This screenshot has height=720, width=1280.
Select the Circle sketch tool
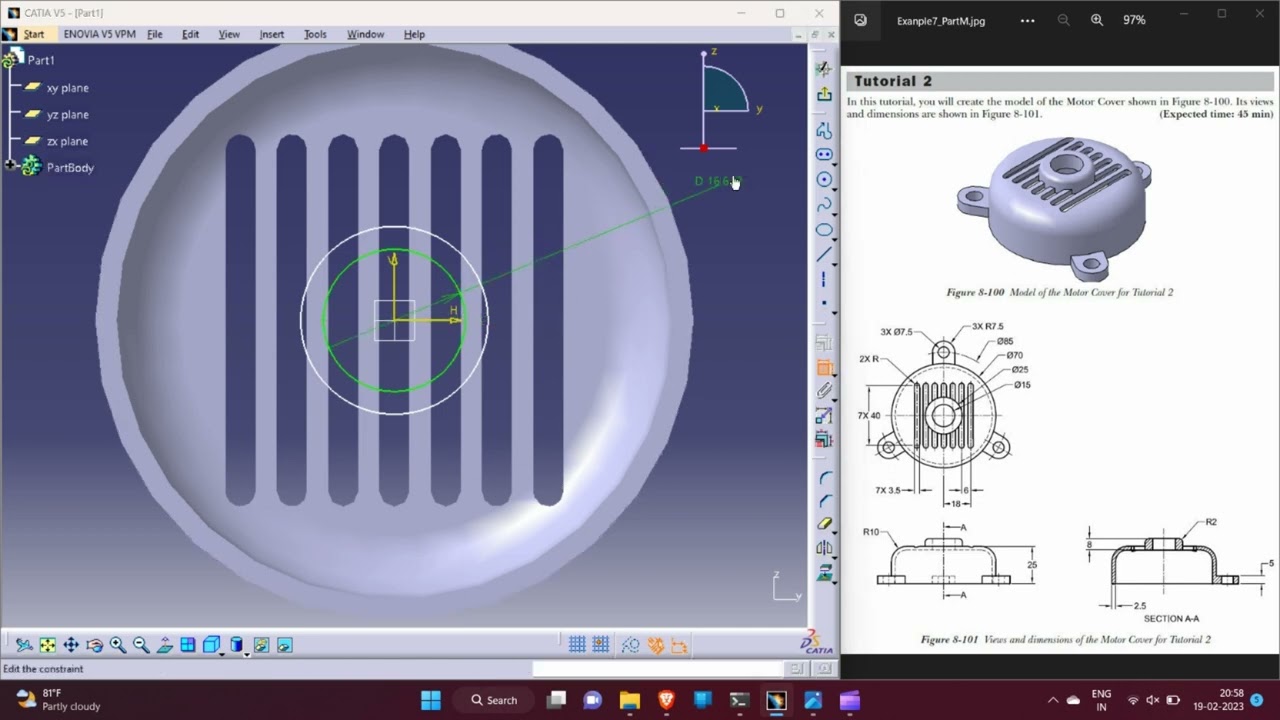tap(824, 180)
